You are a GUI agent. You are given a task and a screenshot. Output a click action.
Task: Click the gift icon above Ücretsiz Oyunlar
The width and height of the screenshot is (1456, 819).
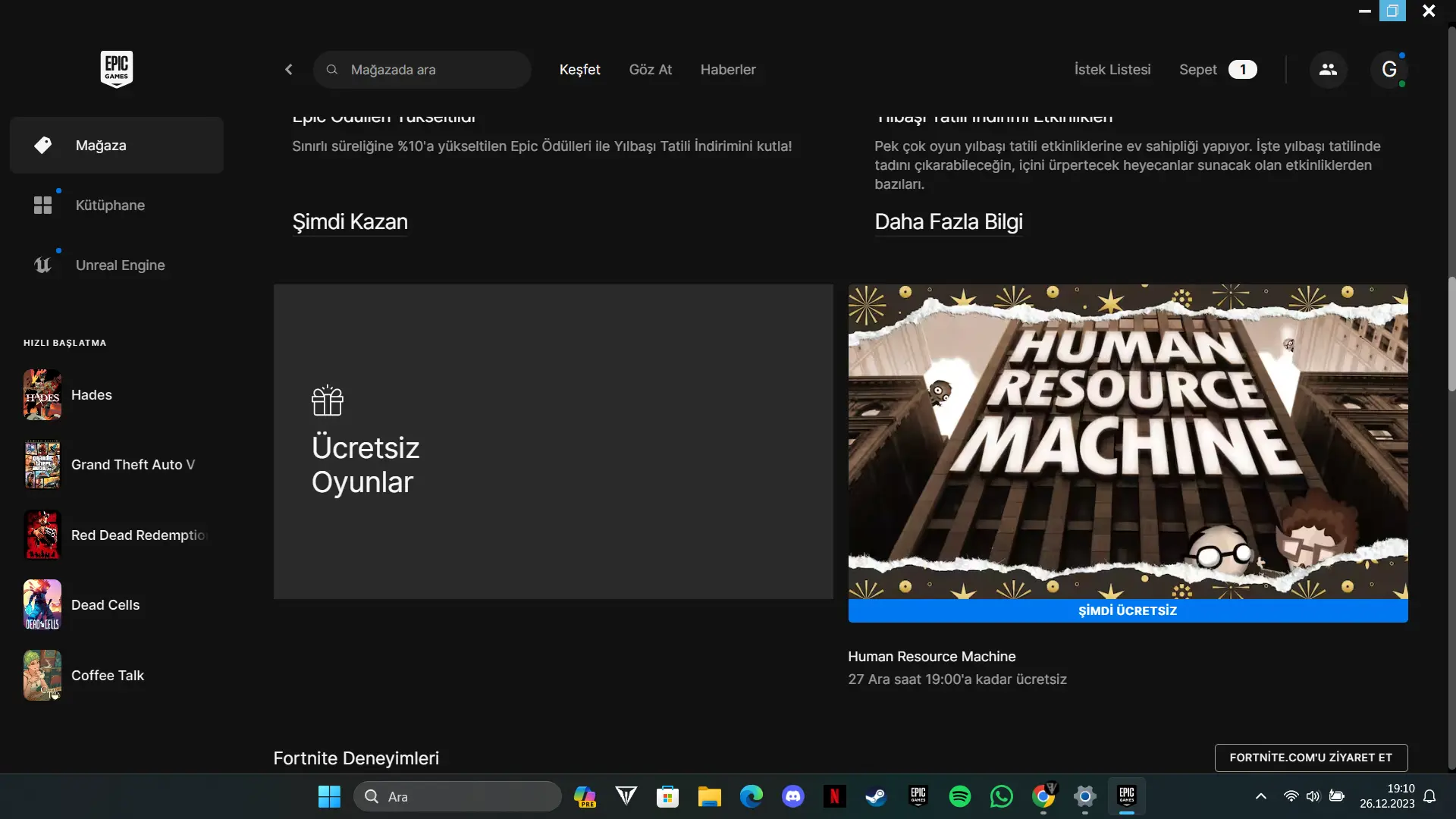(x=328, y=400)
